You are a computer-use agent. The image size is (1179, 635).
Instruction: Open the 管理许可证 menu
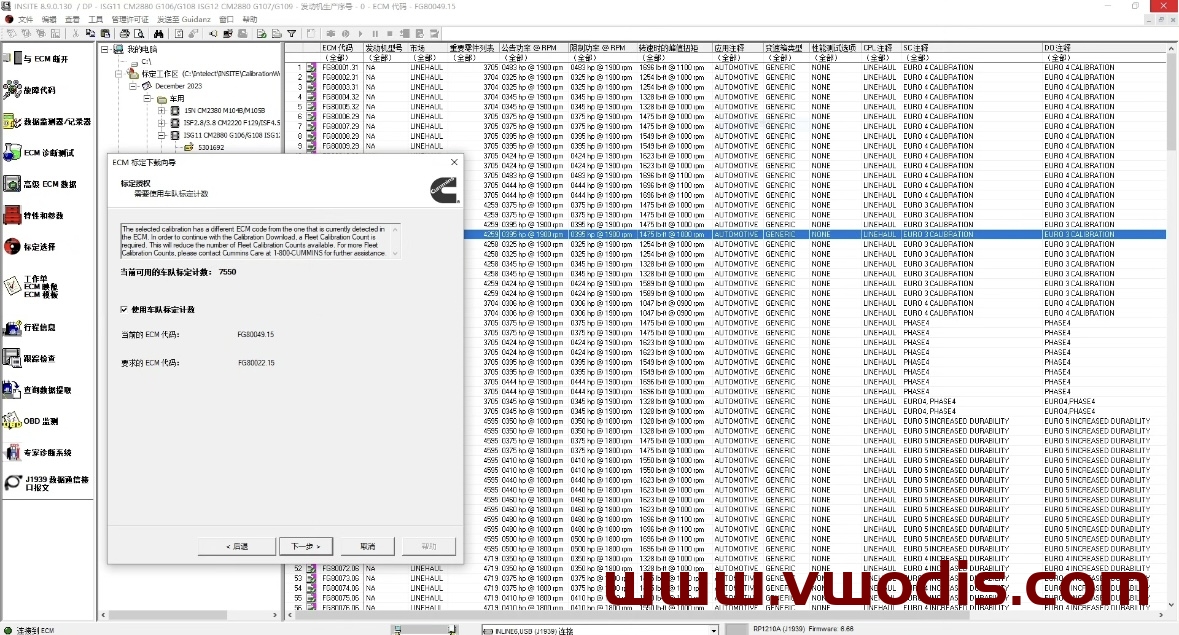click(130, 20)
